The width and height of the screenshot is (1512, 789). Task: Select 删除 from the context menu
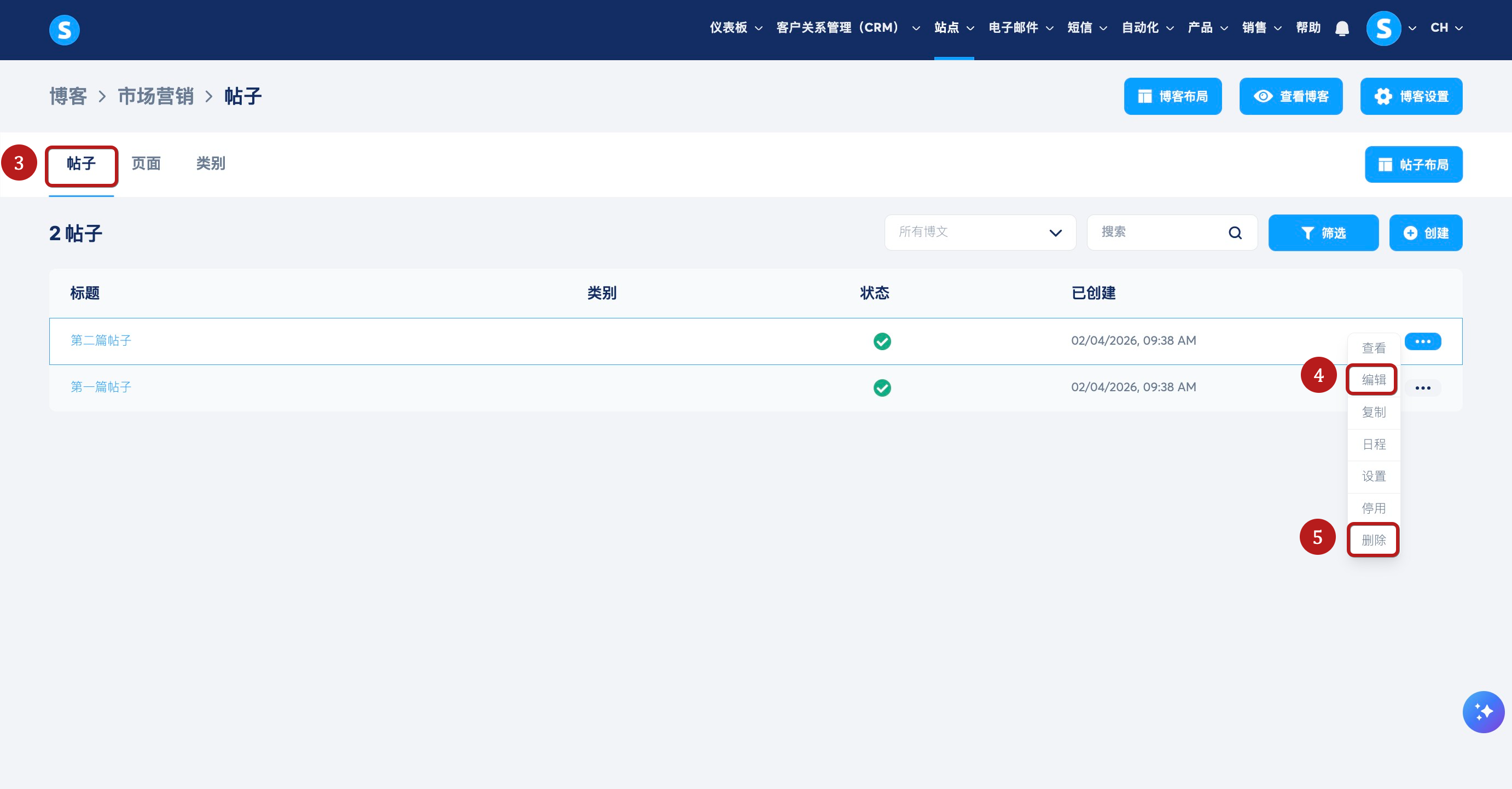[x=1373, y=539]
